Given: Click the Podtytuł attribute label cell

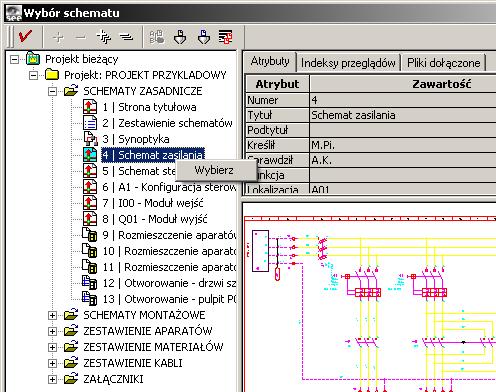Looking at the screenshot, I should (277, 130).
